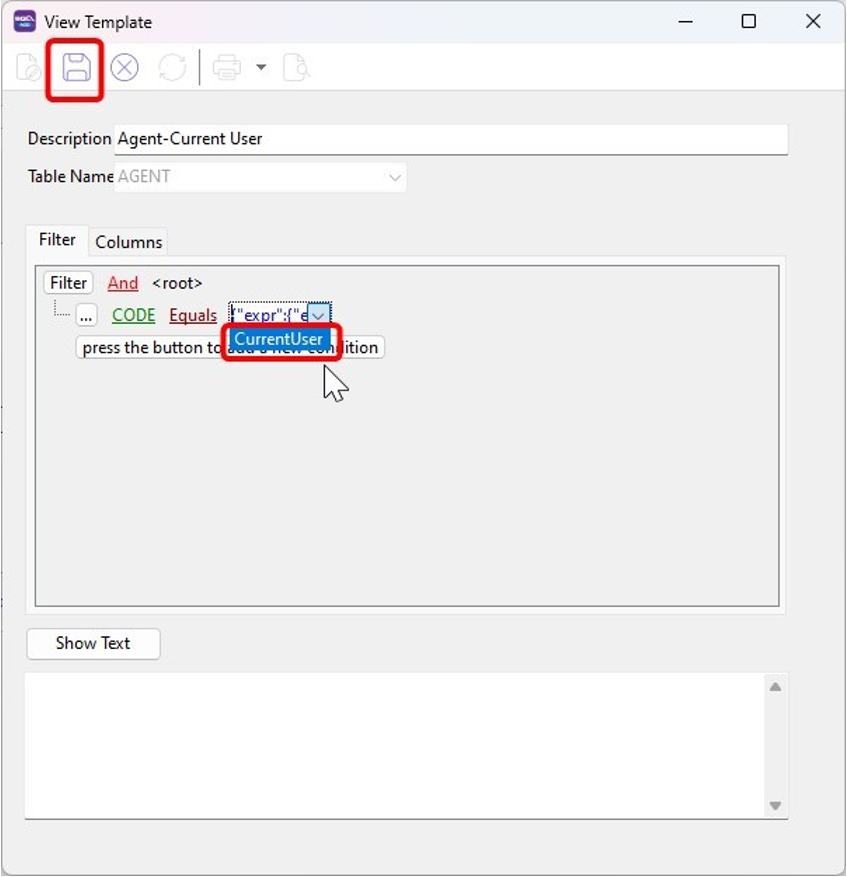Select CurrentUser from the dropdown list
847x877 pixels.
point(279,339)
